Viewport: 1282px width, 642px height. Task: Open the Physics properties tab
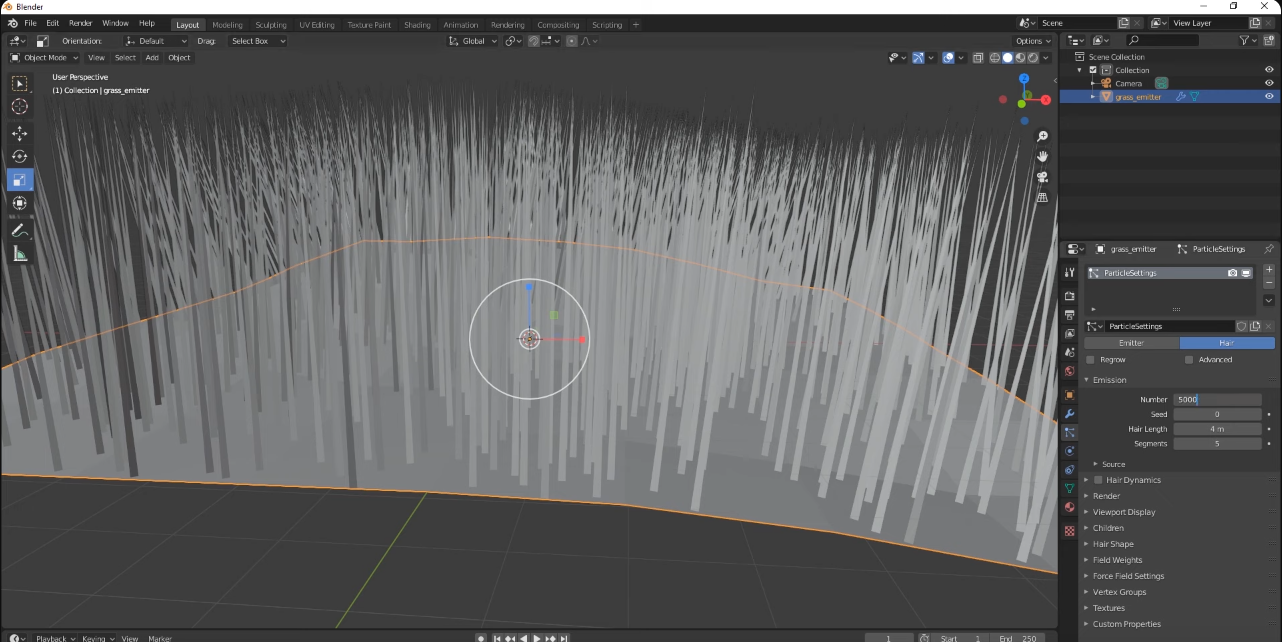(1069, 451)
